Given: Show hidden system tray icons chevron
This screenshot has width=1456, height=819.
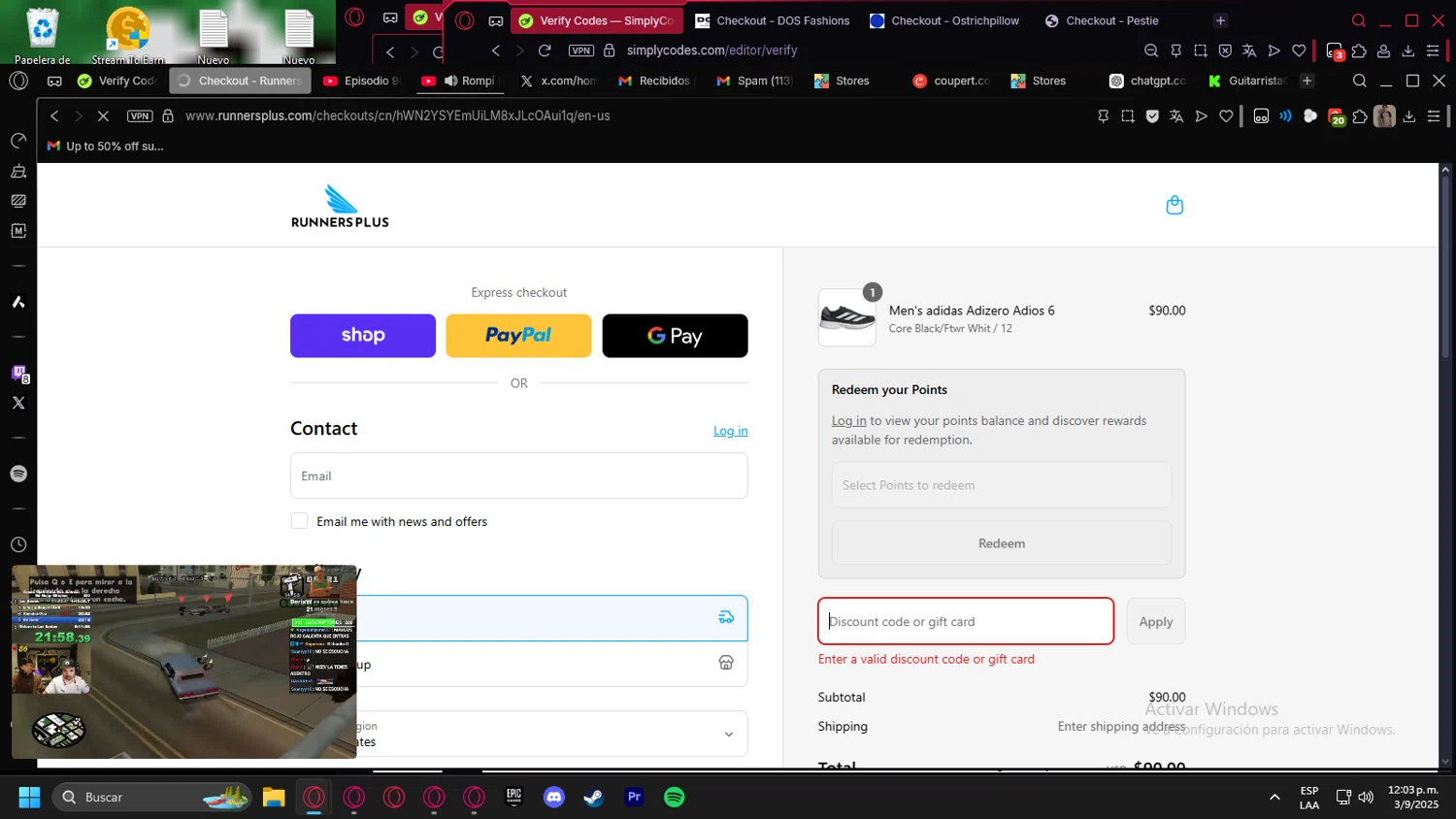Looking at the screenshot, I should pos(1274,797).
